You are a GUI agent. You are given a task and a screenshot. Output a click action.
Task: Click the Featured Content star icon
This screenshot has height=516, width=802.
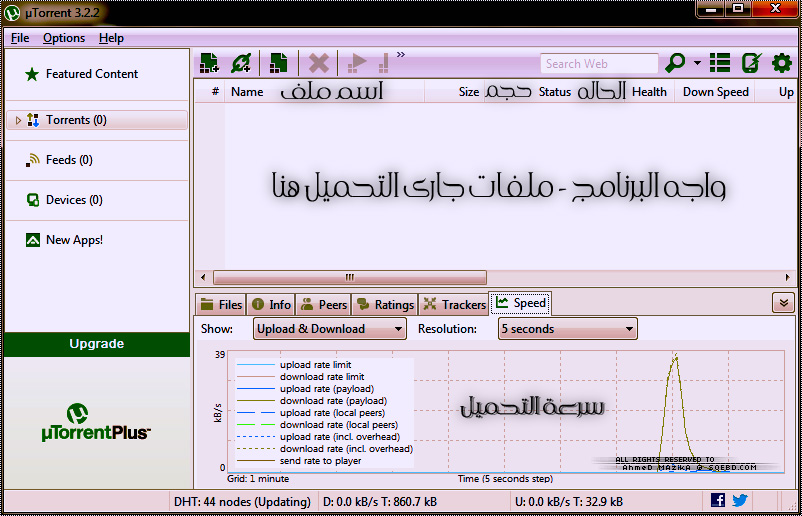tap(32, 74)
